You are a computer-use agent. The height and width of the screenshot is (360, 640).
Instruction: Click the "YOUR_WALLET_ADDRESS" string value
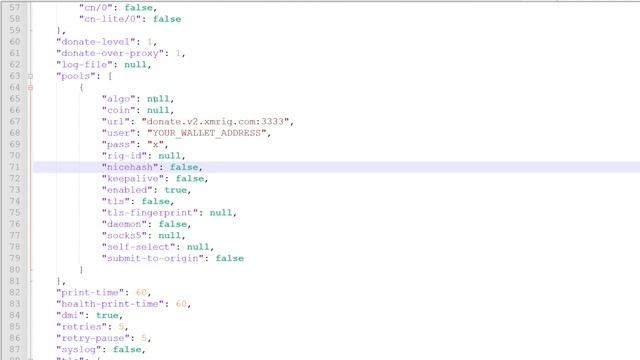point(207,133)
